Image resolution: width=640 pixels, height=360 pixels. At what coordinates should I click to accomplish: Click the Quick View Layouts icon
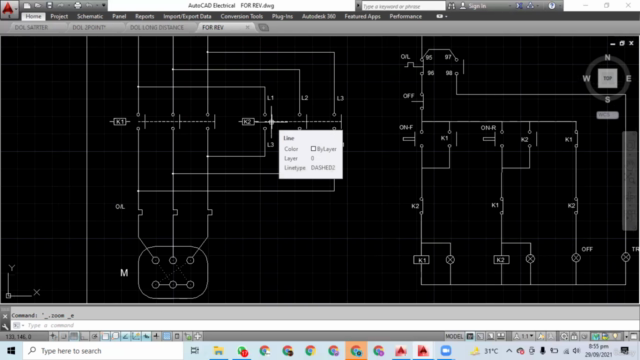[490, 337]
